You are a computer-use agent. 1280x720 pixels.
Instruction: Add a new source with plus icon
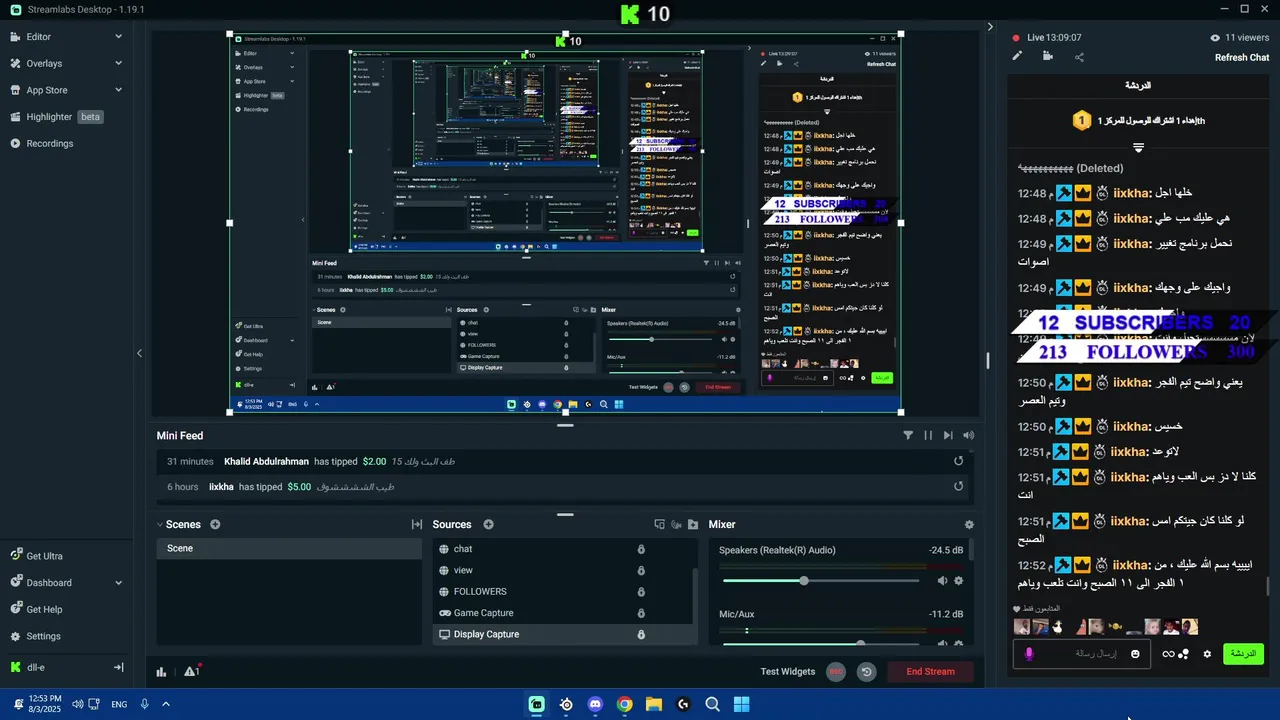[x=489, y=525]
